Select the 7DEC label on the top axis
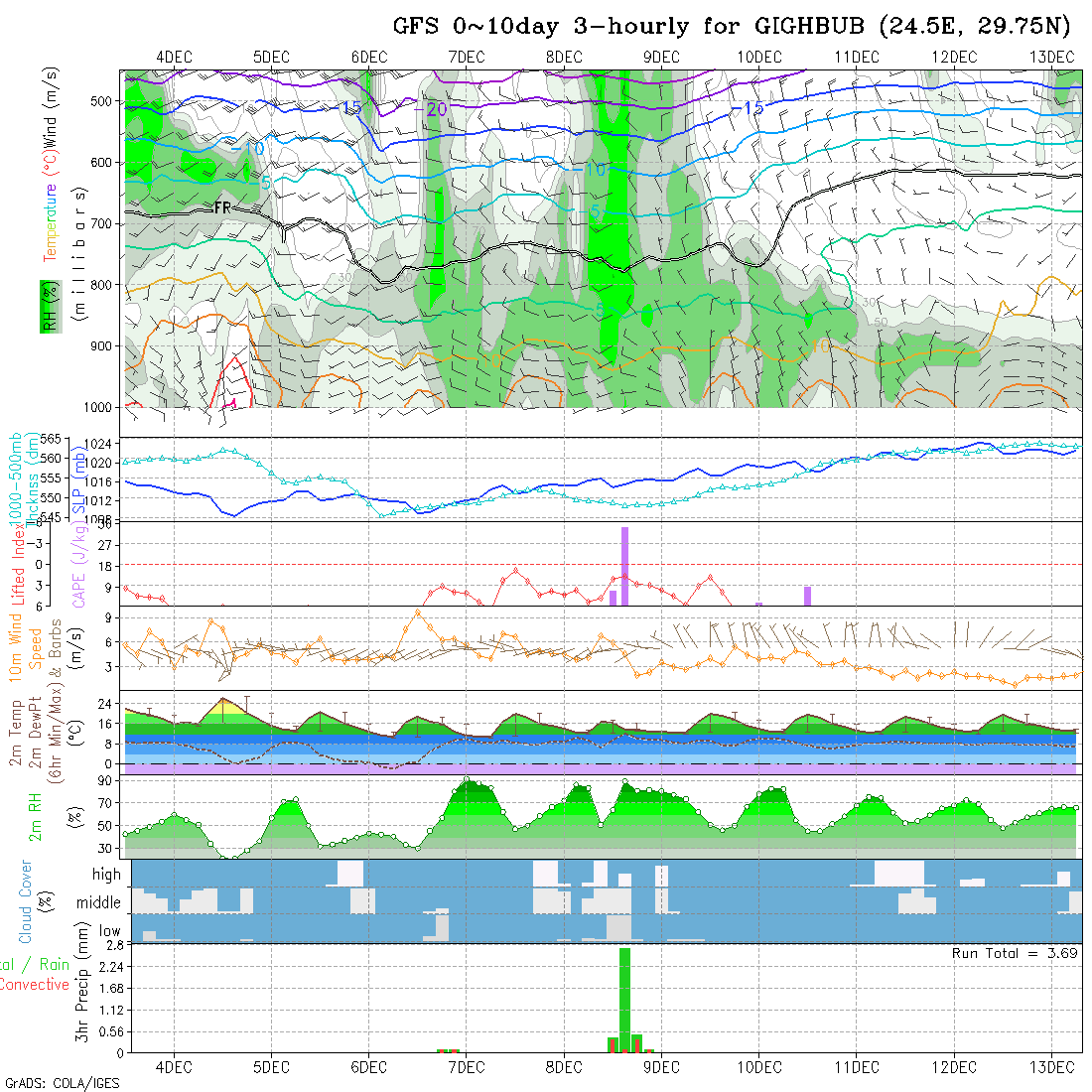 pyautogui.click(x=466, y=57)
